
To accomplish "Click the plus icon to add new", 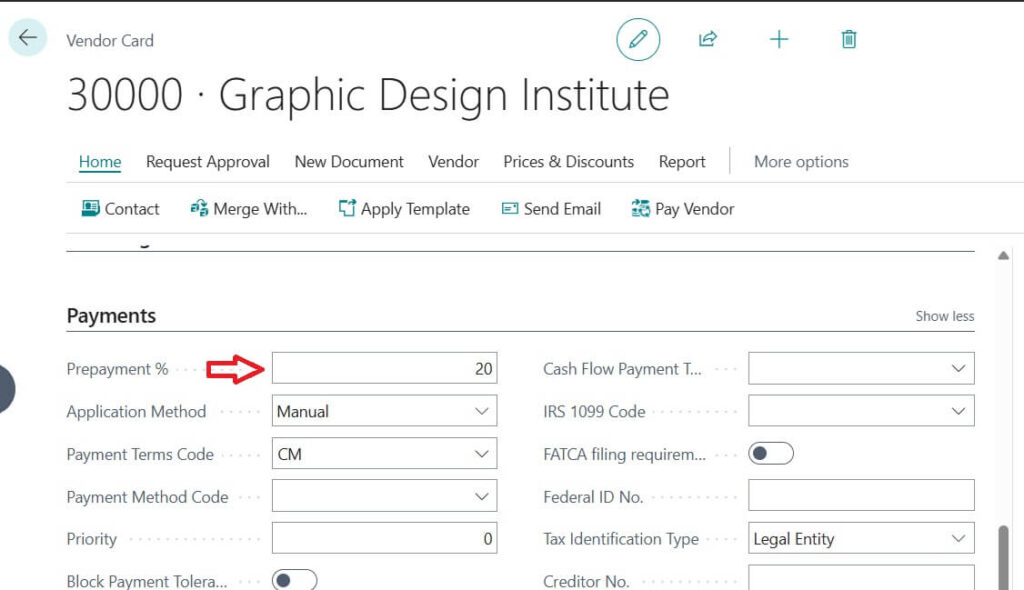I will (x=778, y=40).
